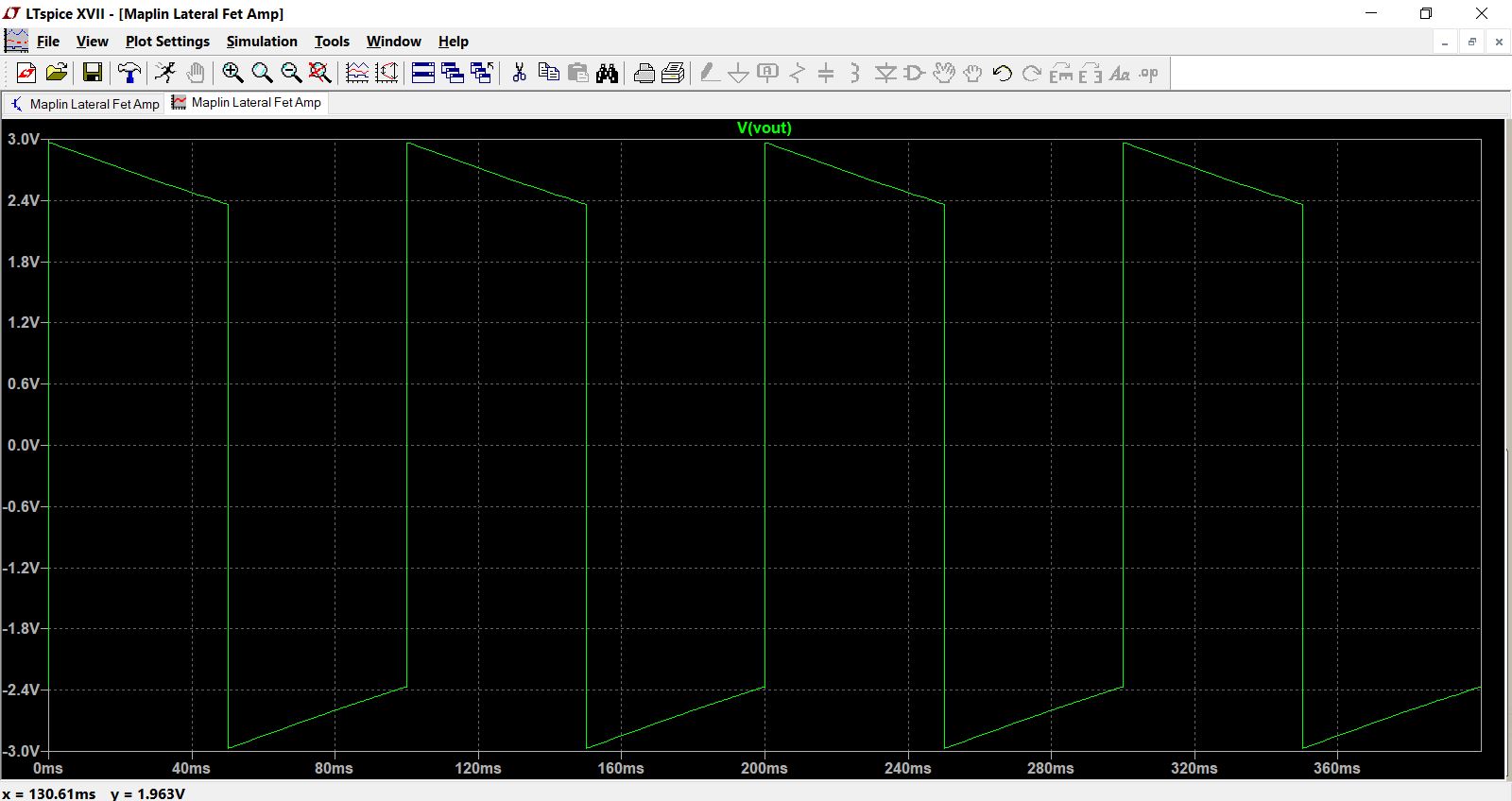
Task: Tile windows with the Tile icon
Action: click(423, 73)
